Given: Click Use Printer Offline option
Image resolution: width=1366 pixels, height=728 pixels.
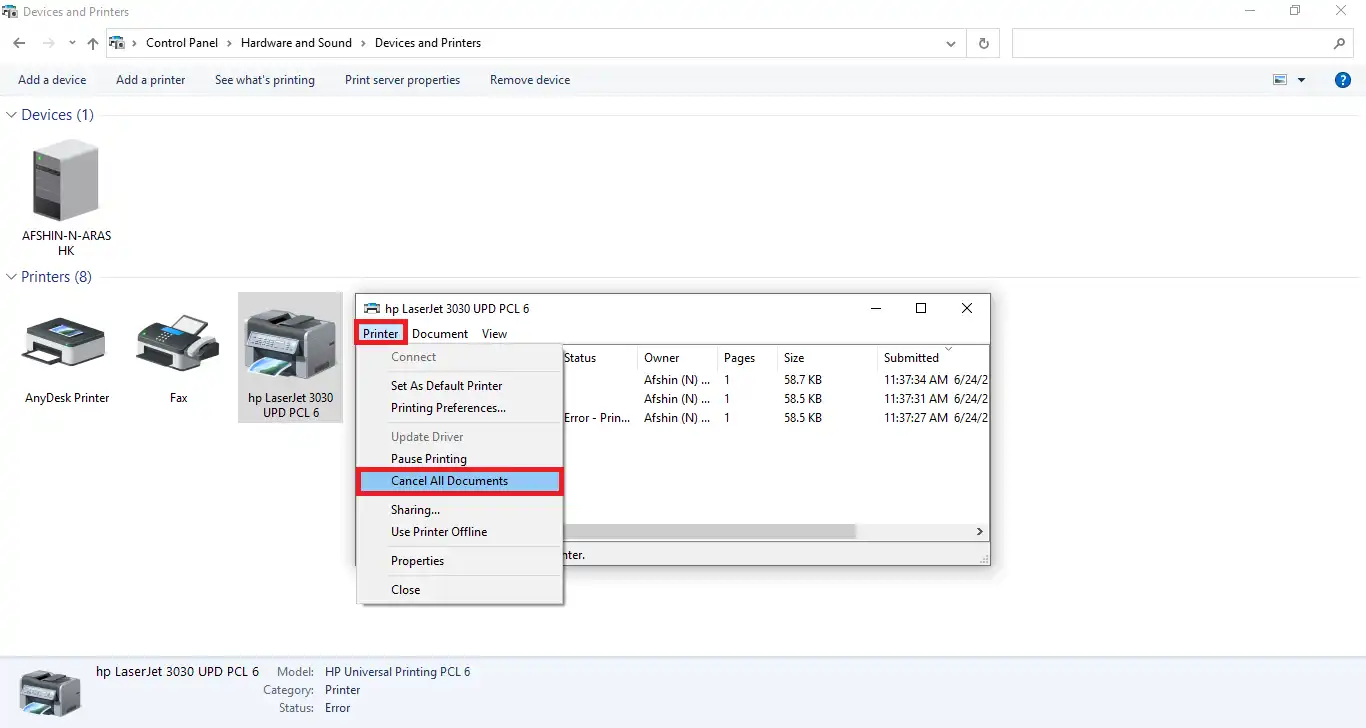Looking at the screenshot, I should click(439, 532).
